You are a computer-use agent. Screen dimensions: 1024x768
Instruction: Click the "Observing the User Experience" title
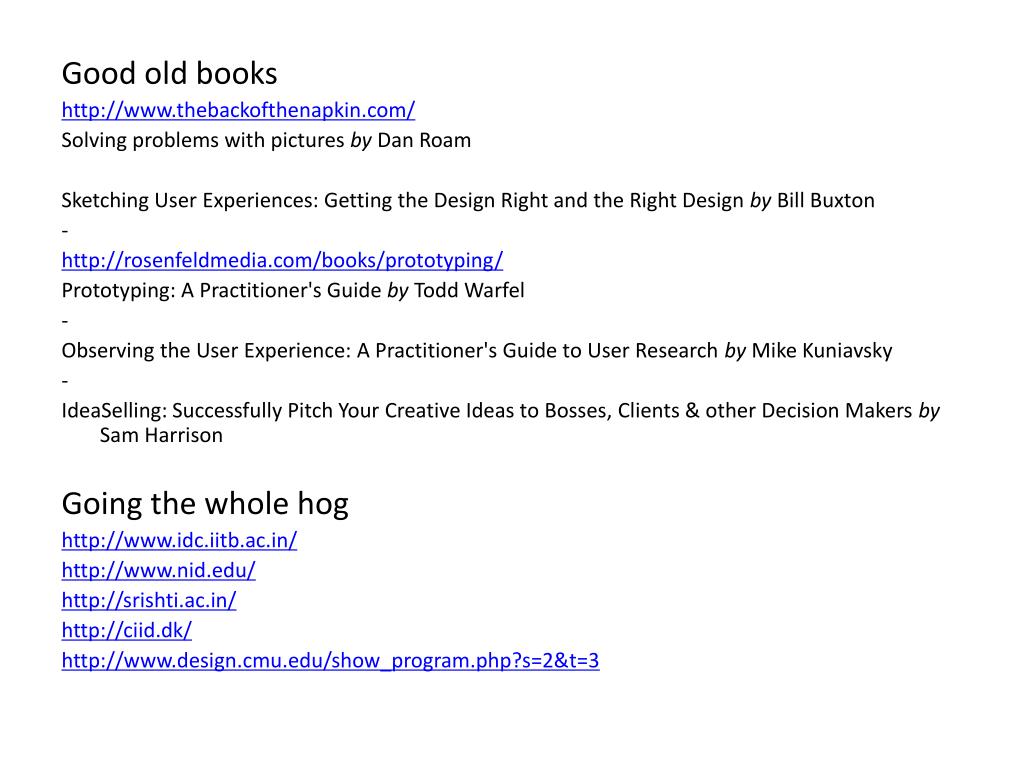point(206,351)
